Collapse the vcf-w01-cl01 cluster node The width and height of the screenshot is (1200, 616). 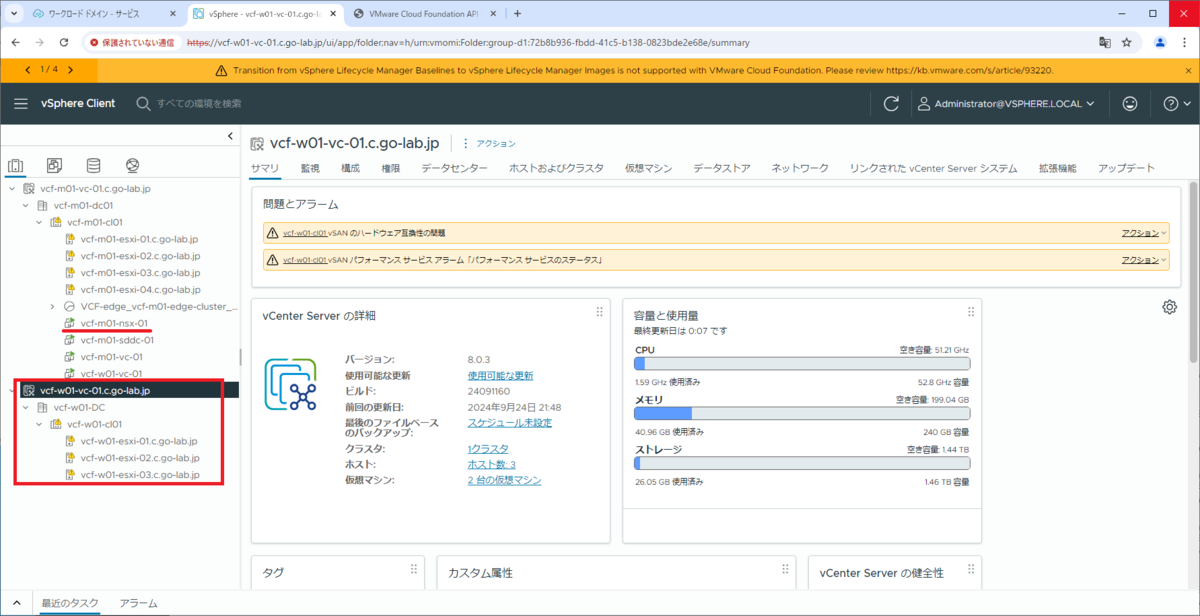tap(39, 424)
